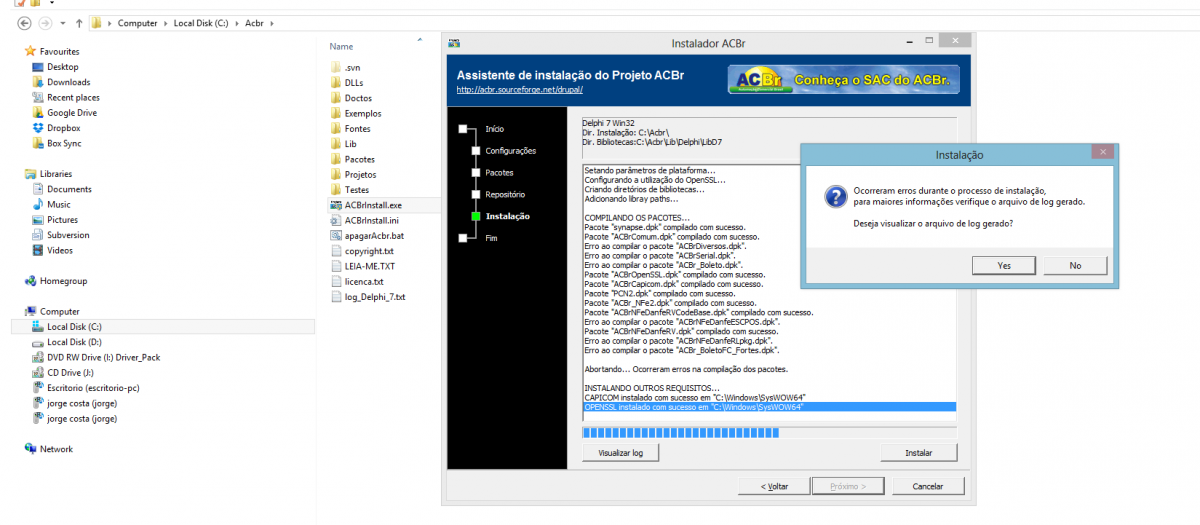The image size is (1200, 525).
Task: Open Google Drive in Favourites
Action: (x=71, y=113)
